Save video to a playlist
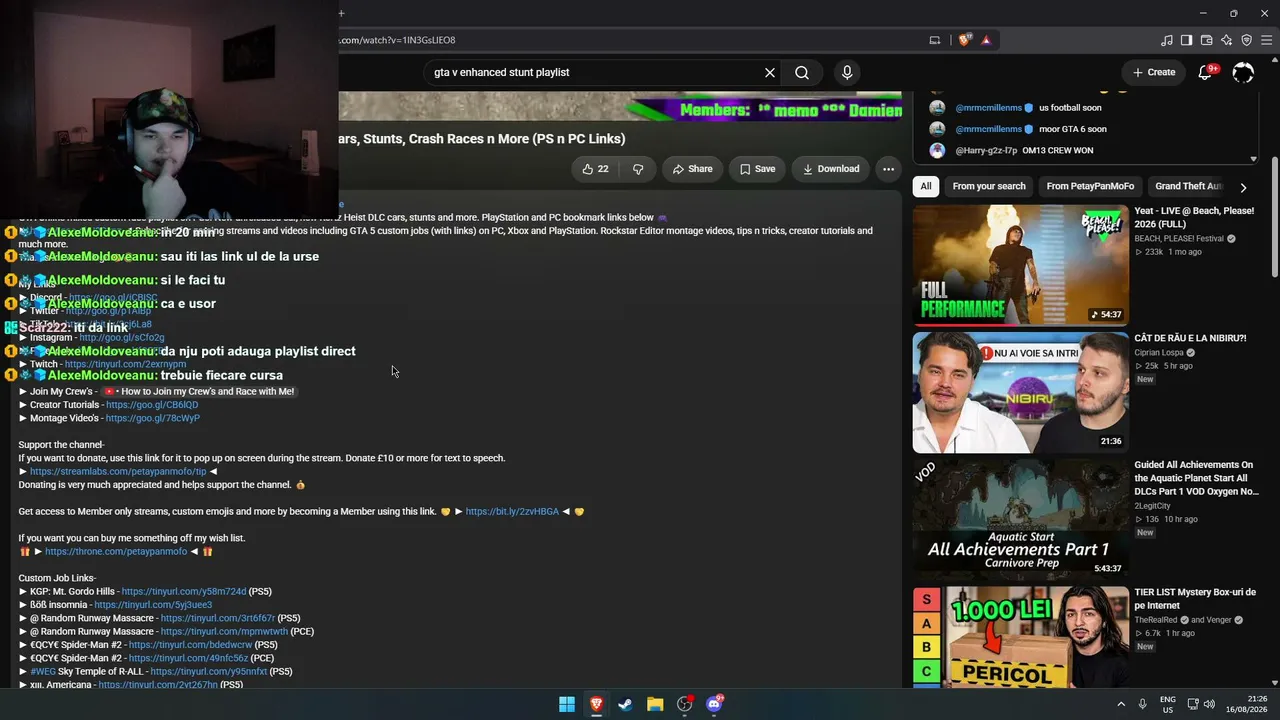 [757, 169]
